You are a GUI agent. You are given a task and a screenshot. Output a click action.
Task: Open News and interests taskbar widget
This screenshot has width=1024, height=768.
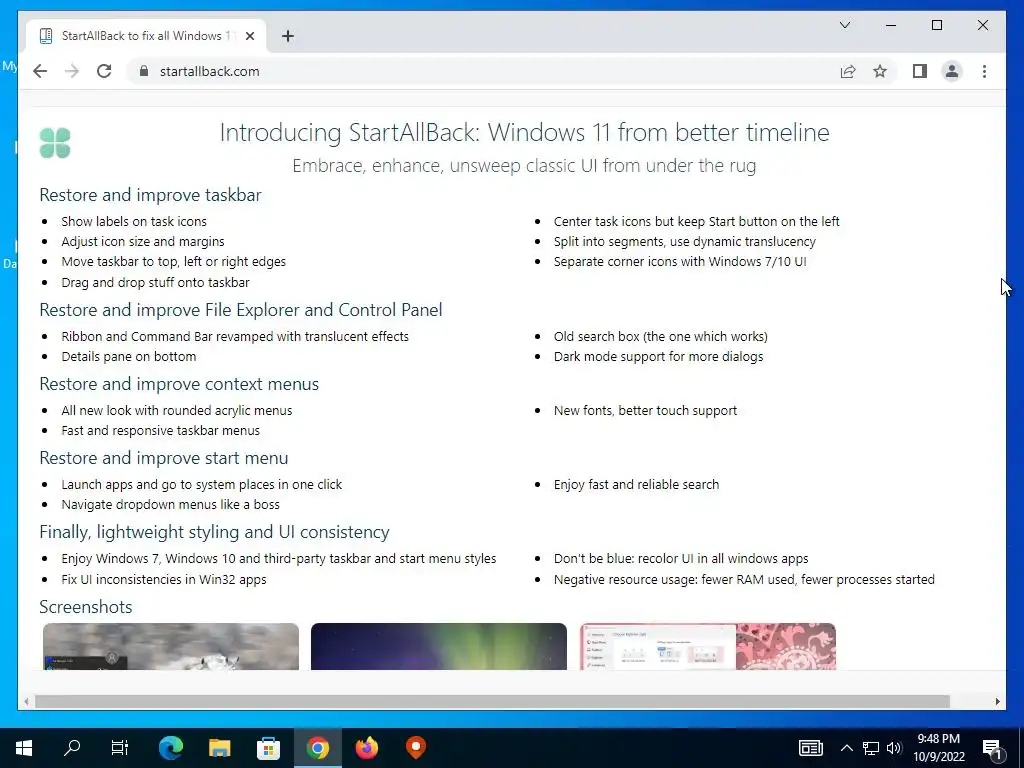pos(810,748)
